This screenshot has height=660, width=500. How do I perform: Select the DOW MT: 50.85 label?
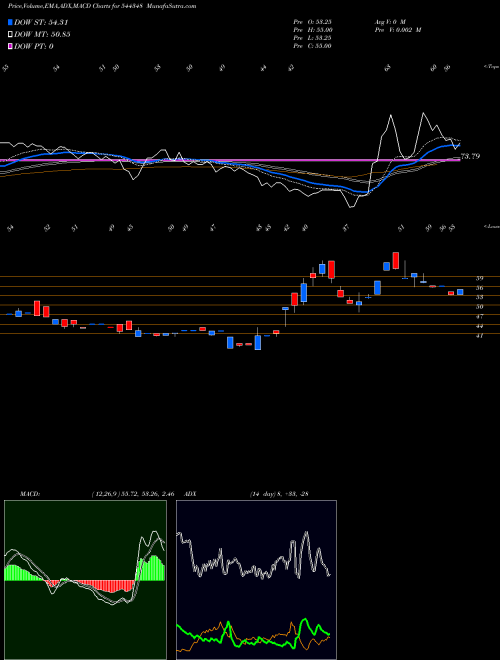[x=42, y=35]
